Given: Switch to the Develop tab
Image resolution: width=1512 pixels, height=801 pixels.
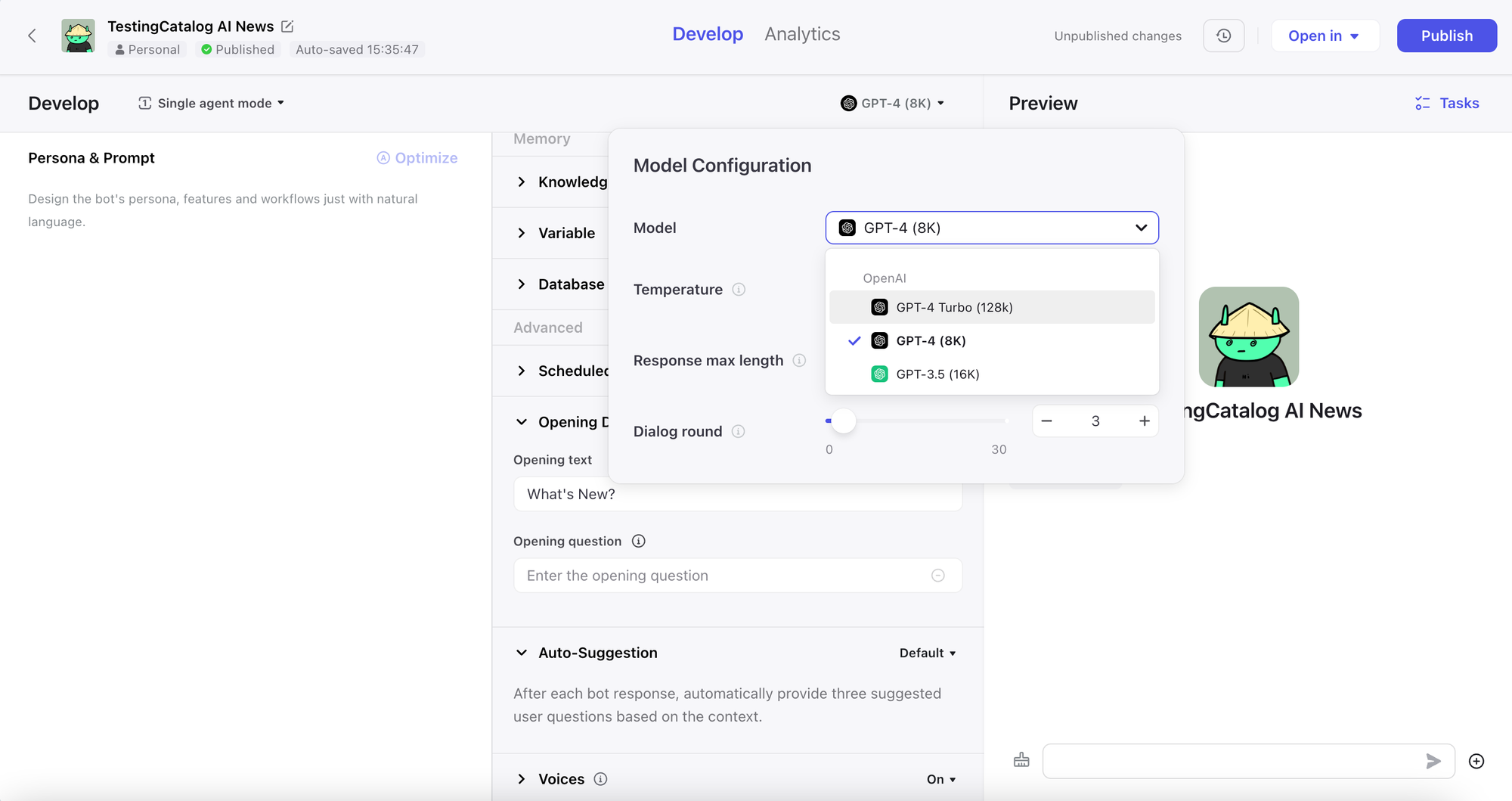Looking at the screenshot, I should [x=708, y=34].
